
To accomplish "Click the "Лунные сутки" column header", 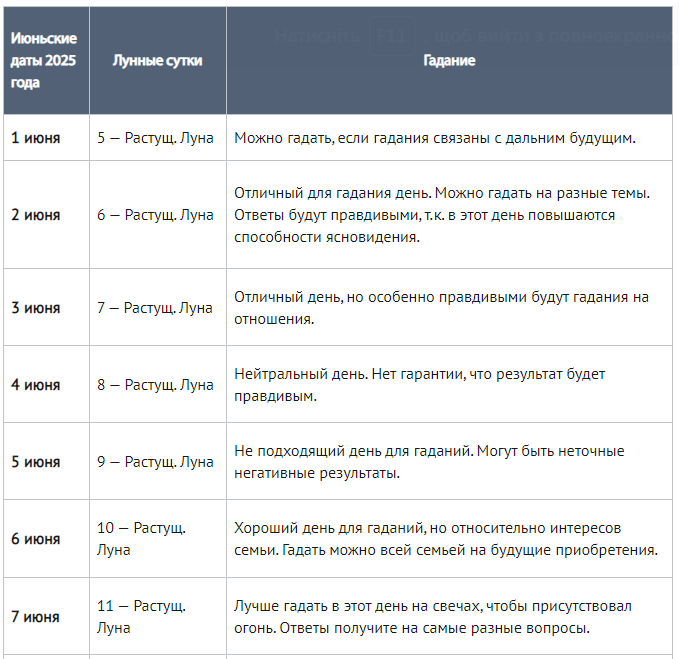I will click(157, 60).
